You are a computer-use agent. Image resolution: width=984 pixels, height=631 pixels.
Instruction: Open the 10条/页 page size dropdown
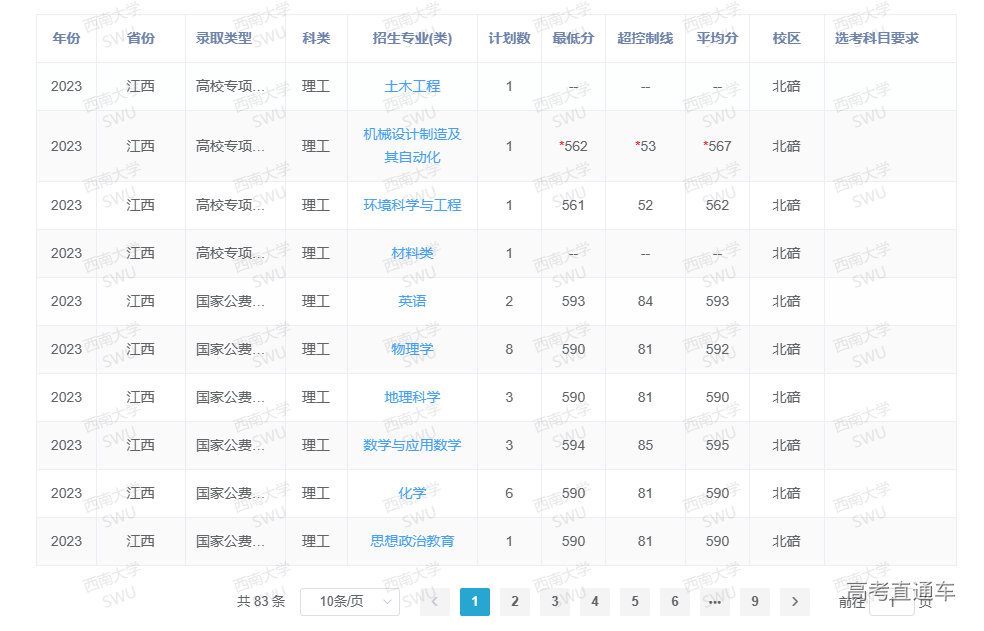(349, 601)
